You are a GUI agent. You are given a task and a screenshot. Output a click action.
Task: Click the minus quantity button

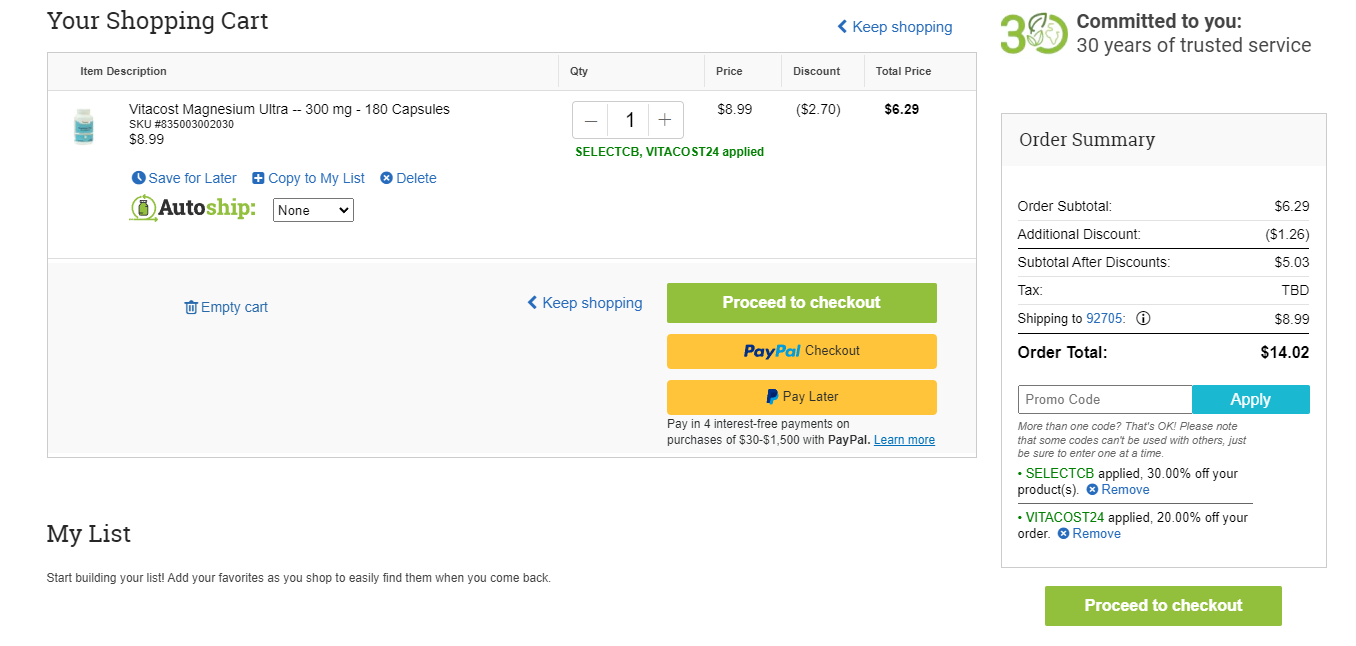[x=591, y=120]
